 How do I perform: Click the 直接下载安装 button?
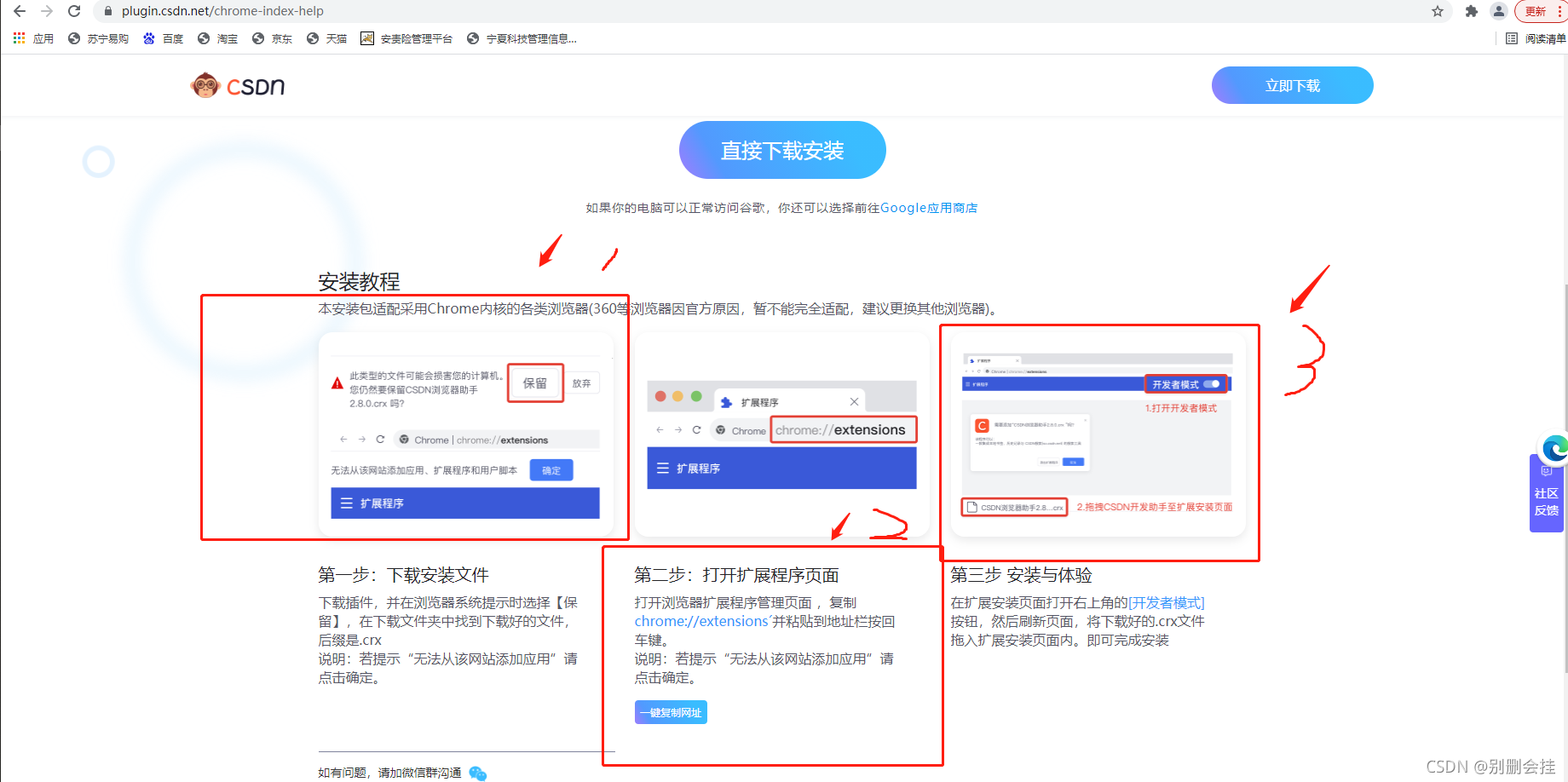point(782,150)
